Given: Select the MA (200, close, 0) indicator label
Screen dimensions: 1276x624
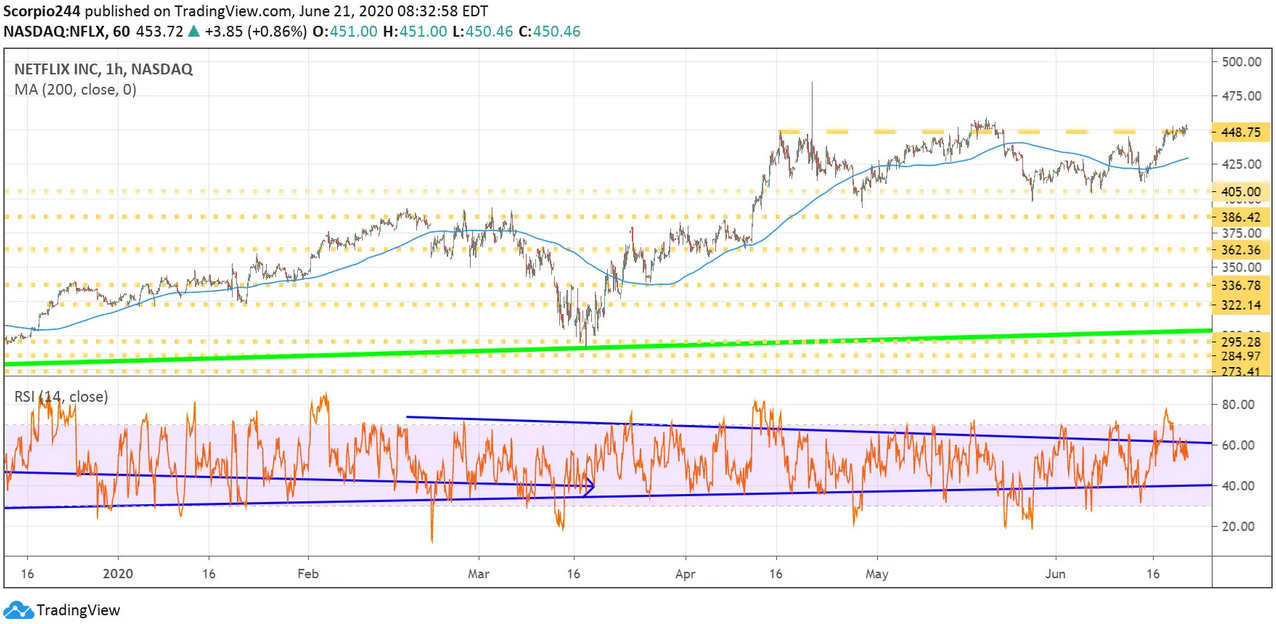Looking at the screenshot, I should coord(75,89).
